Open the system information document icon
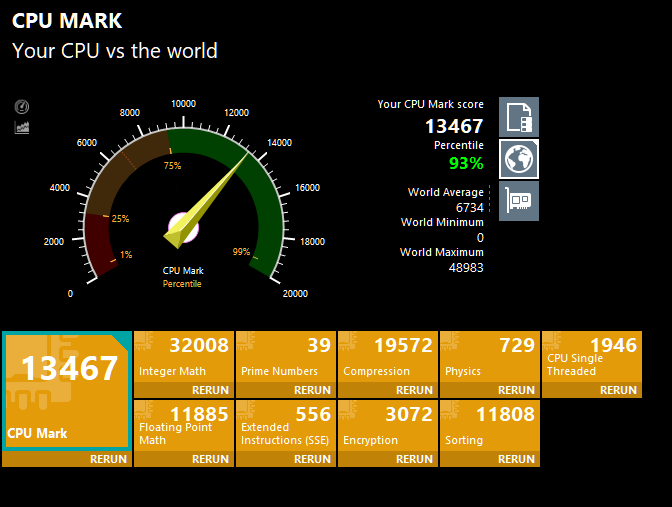672x507 pixels. (519, 117)
